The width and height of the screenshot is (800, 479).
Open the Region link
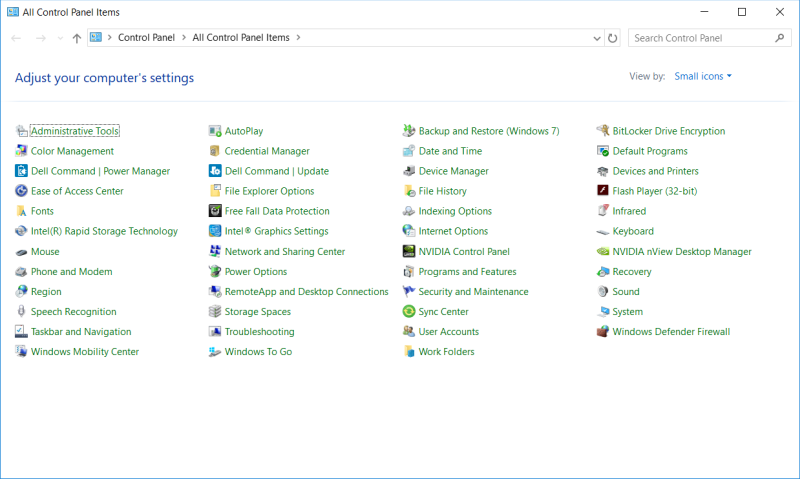(46, 292)
